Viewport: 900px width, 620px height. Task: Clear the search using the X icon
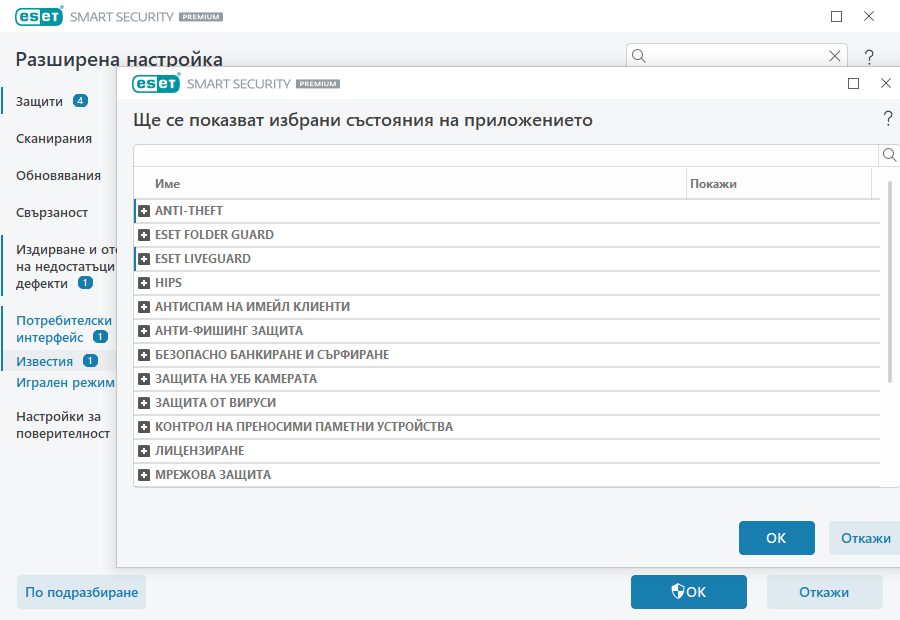(x=835, y=56)
